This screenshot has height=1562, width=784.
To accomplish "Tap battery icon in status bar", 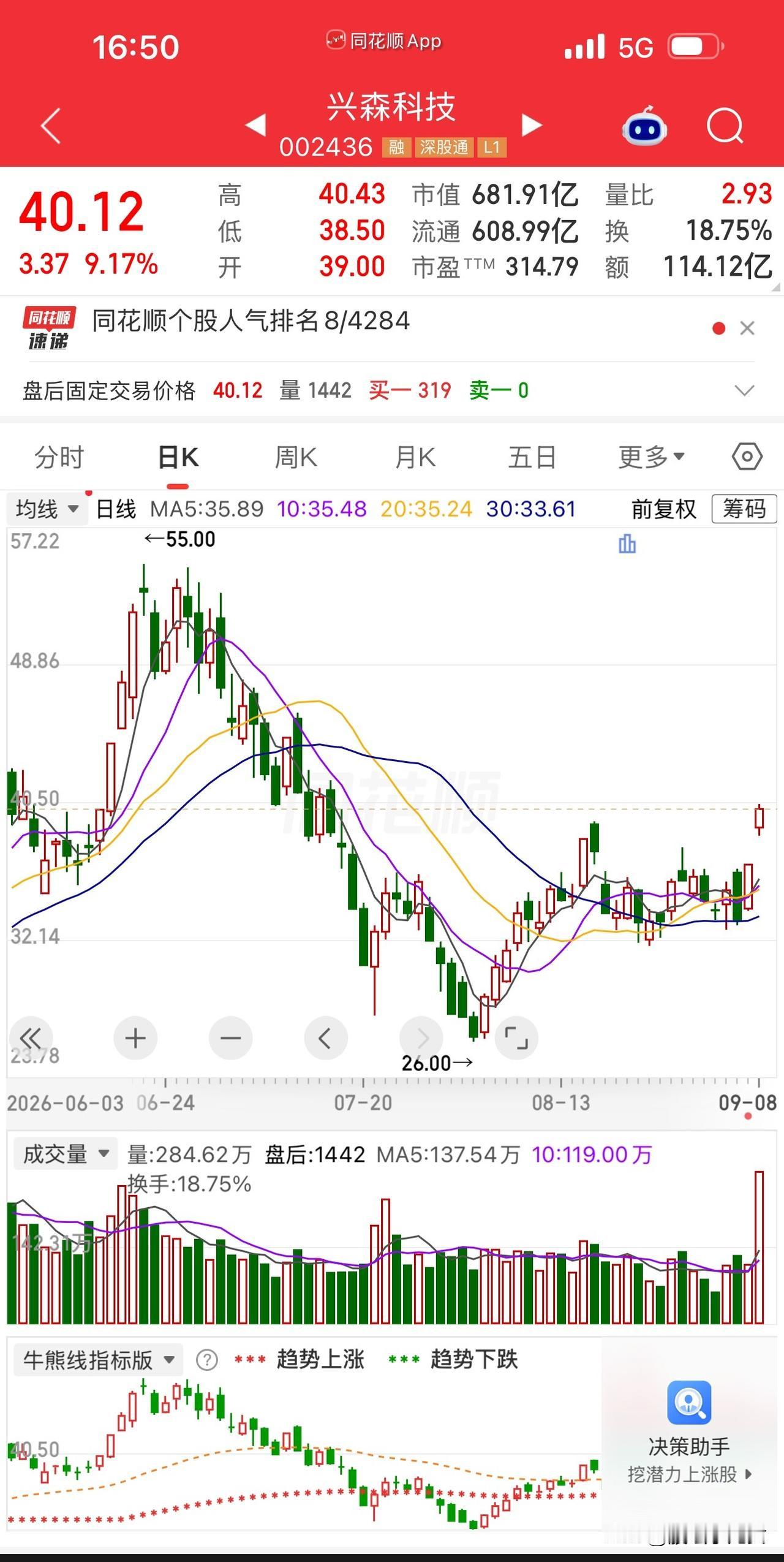I will 696,47.
